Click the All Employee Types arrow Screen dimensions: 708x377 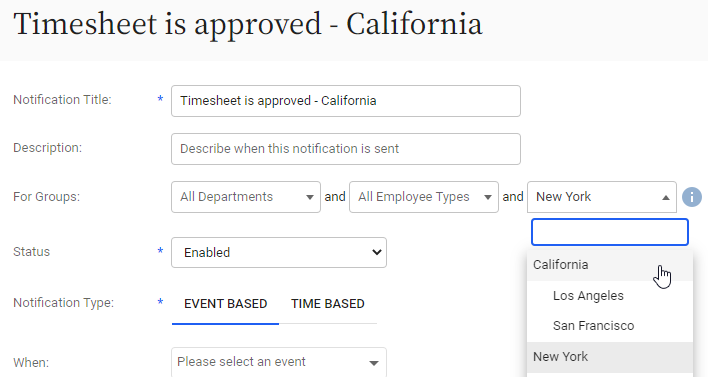point(488,197)
